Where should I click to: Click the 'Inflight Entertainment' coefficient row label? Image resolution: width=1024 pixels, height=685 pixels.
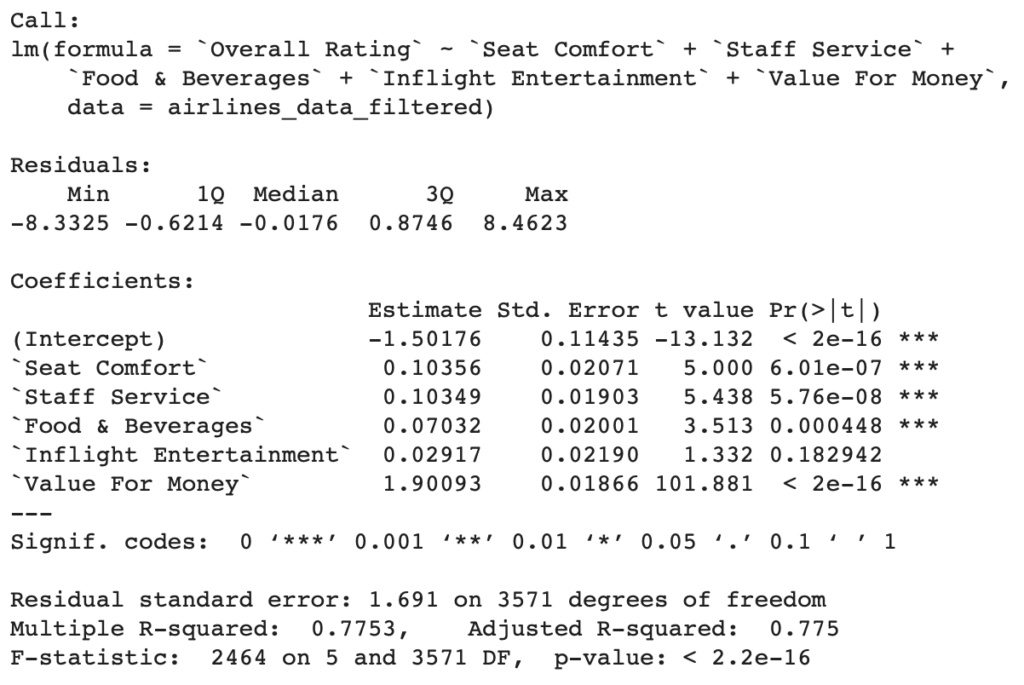coord(182,455)
